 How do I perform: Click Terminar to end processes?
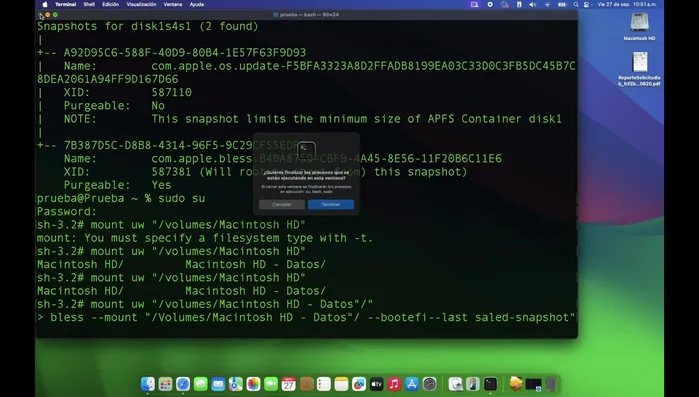coord(331,204)
